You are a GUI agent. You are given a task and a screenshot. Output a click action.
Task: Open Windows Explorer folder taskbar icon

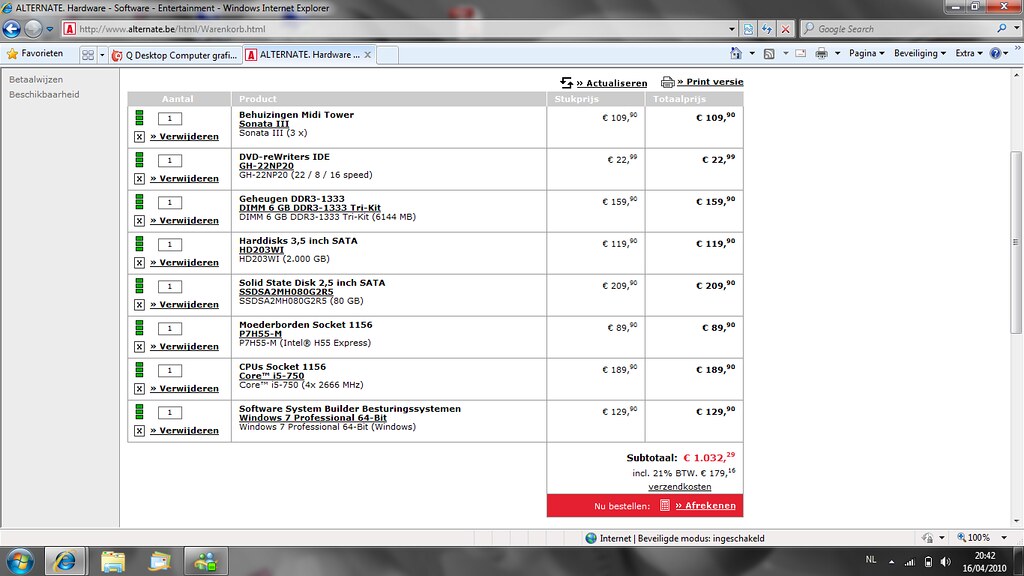coord(113,561)
